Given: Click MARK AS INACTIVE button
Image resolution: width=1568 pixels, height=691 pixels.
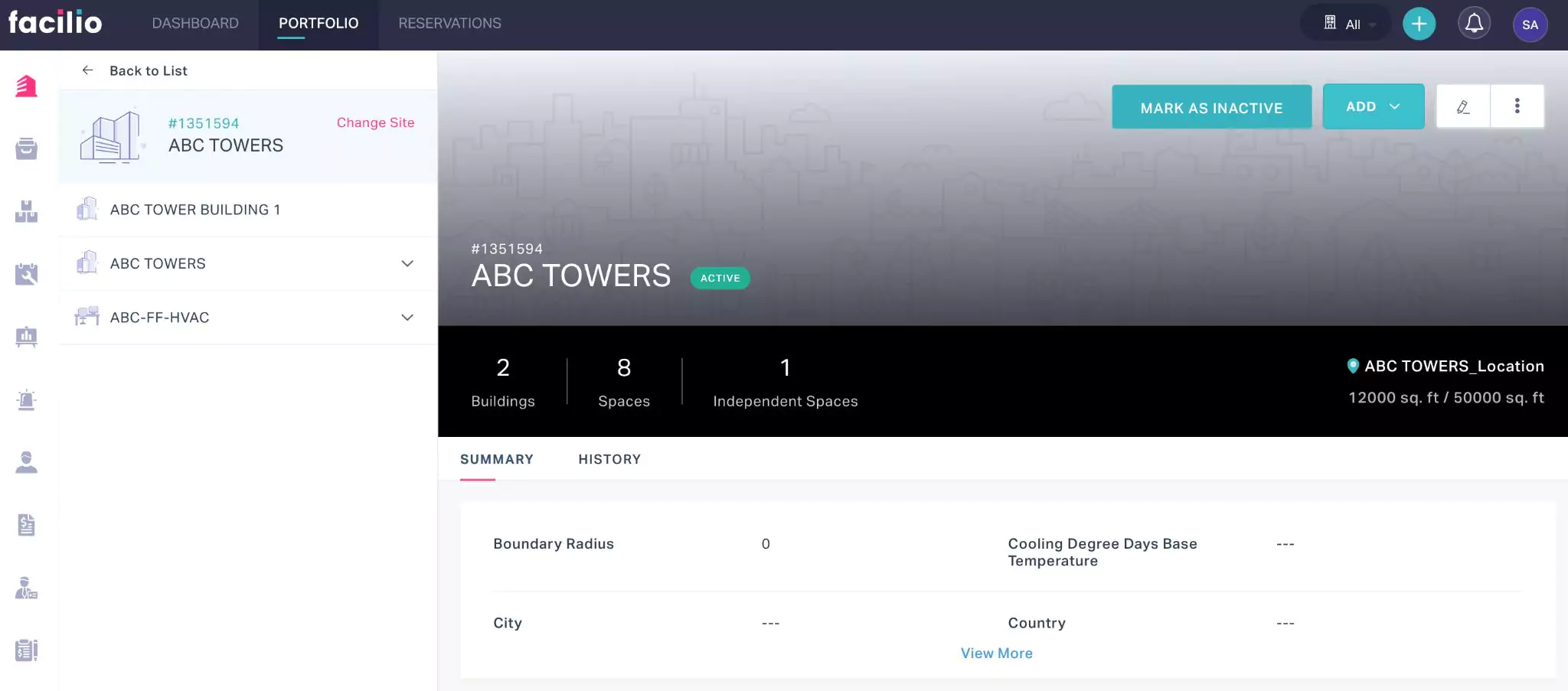Looking at the screenshot, I should pyautogui.click(x=1212, y=107).
